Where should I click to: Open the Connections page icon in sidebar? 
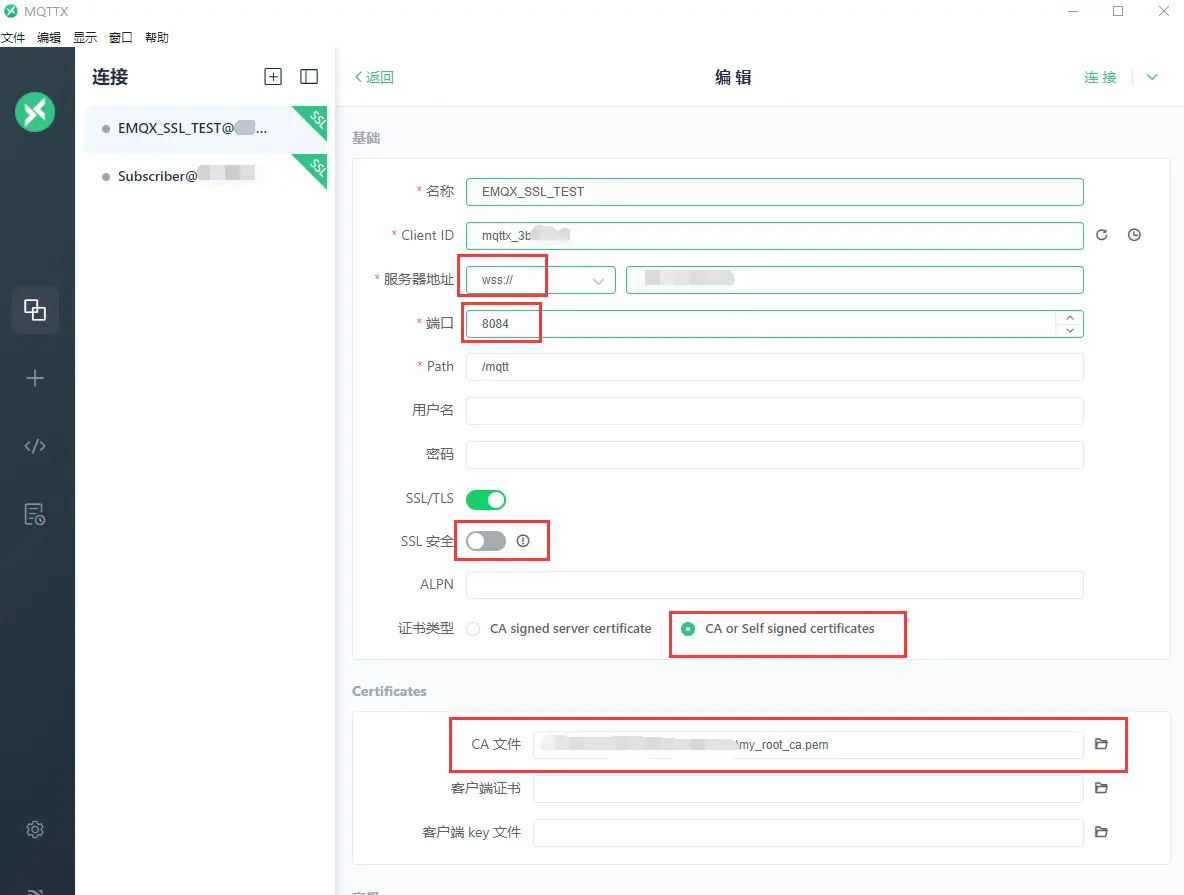(35, 310)
